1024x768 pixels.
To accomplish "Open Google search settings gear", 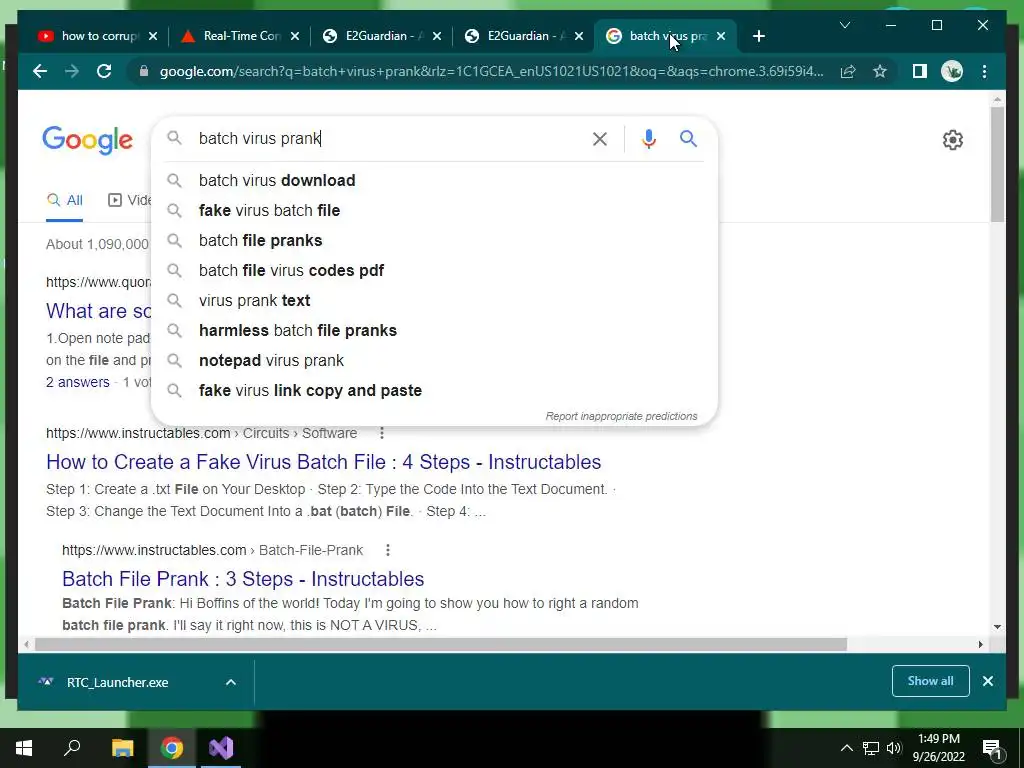I will 953,140.
